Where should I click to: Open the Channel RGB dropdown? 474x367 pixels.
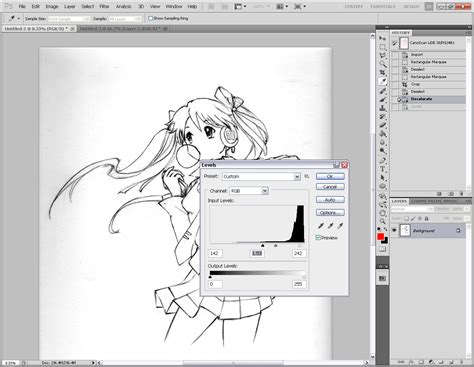249,191
